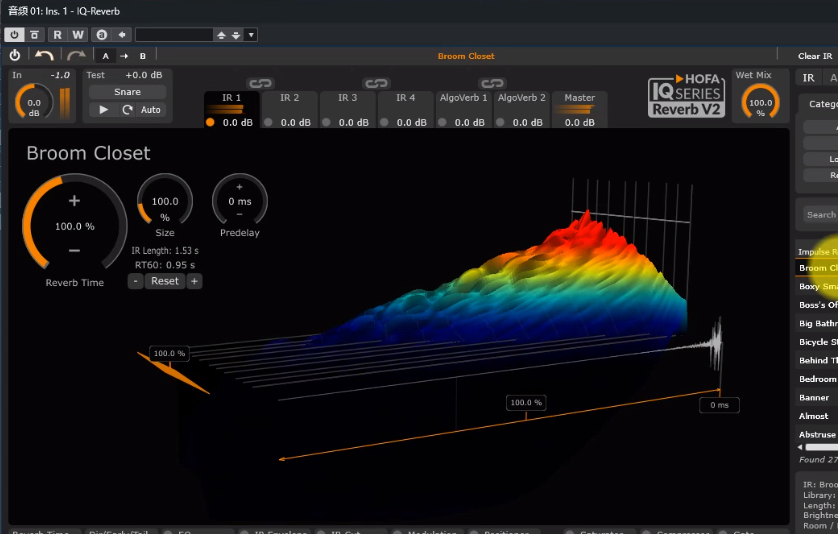Click minus button left of Reset

[135, 281]
